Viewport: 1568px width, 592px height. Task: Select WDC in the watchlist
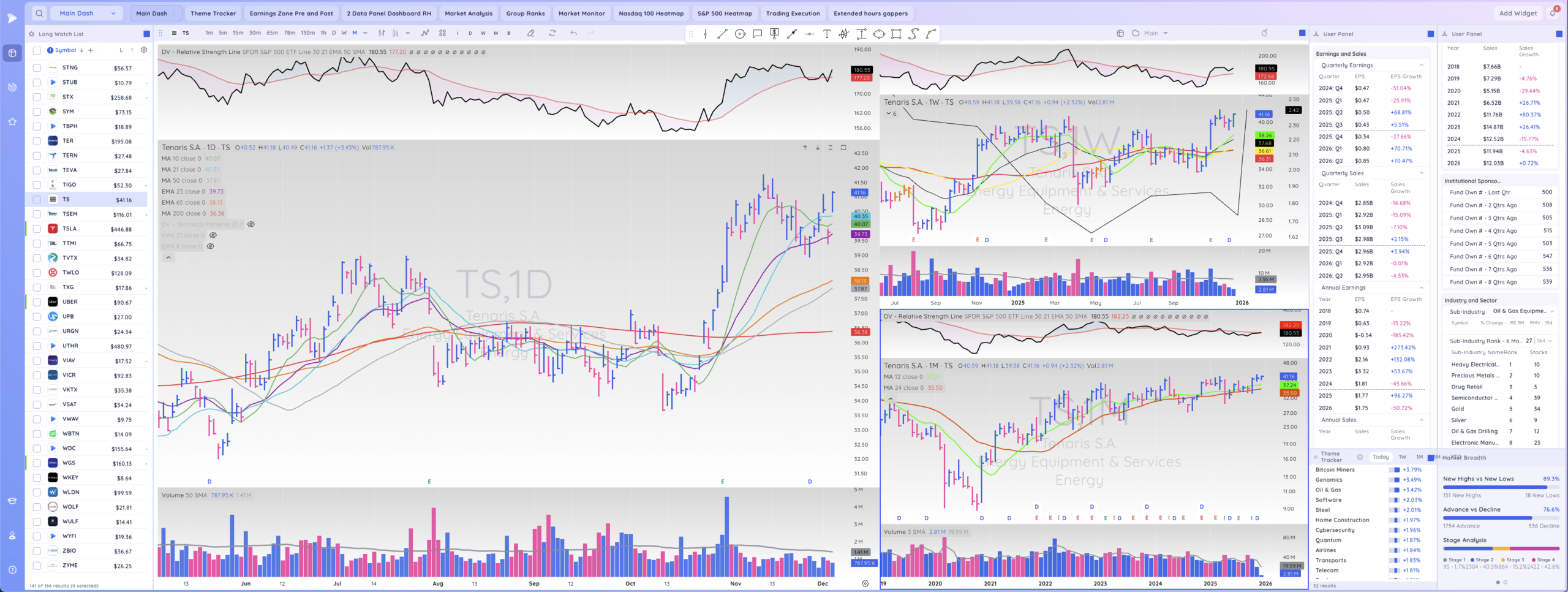70,448
